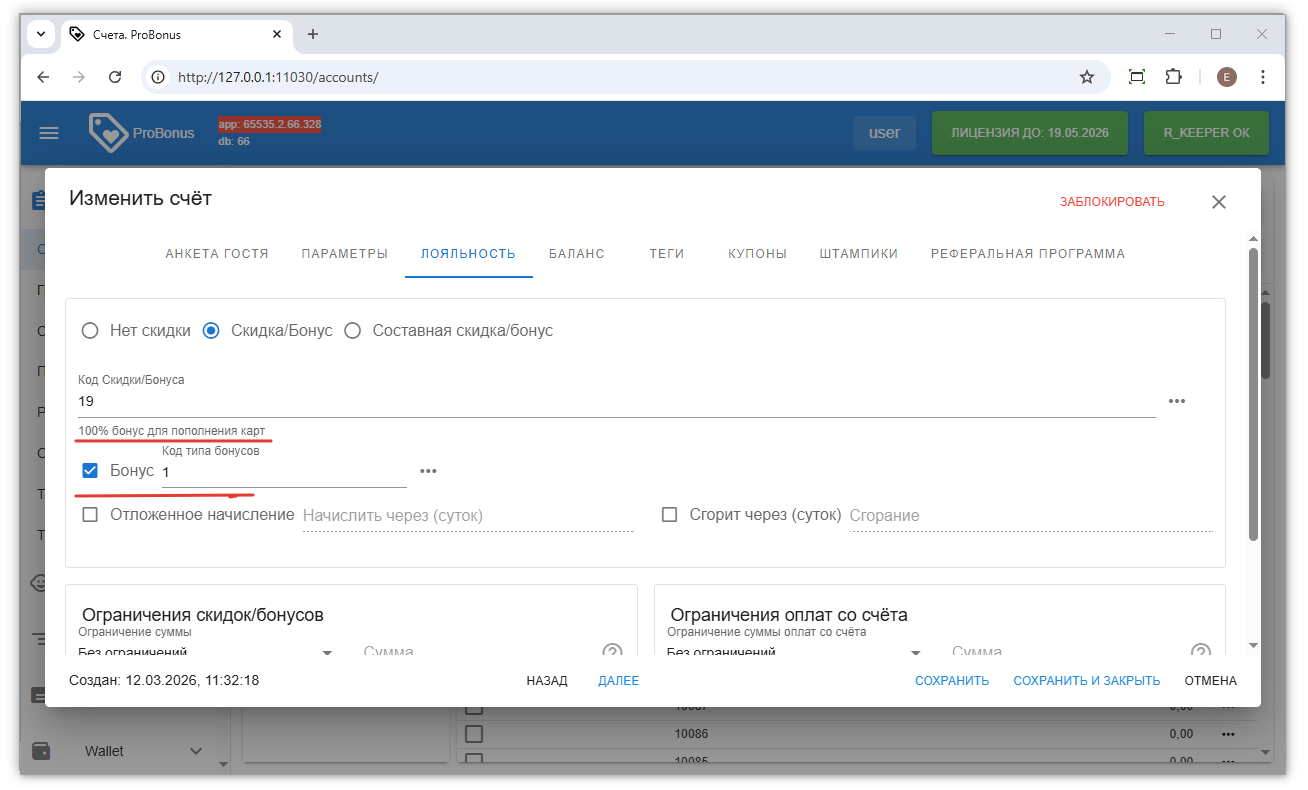The image size is (1308, 790).
Task: Open browser extensions puzzle icon
Action: tap(1174, 77)
